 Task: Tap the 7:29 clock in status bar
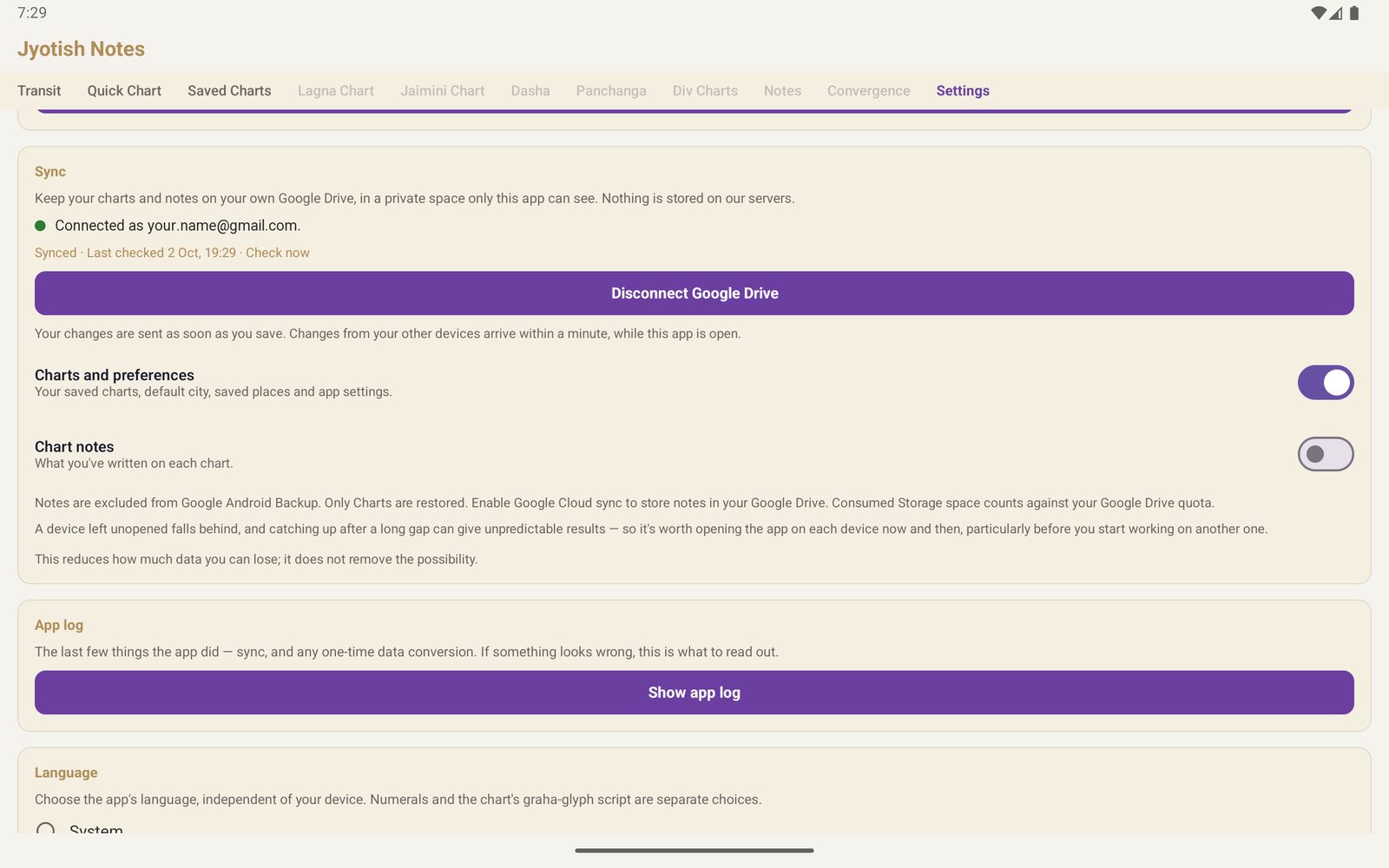(32, 13)
